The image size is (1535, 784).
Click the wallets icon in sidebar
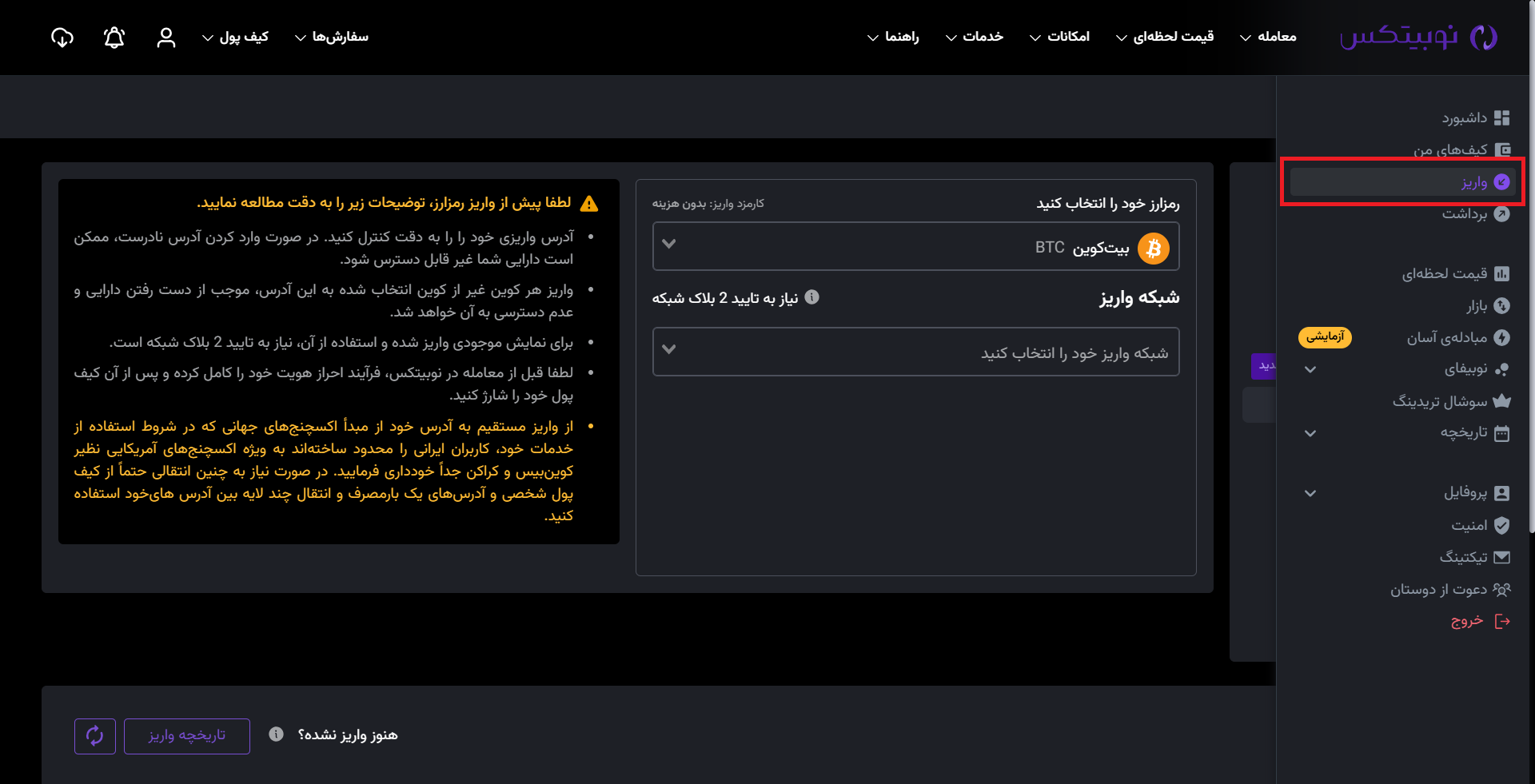(x=1502, y=149)
